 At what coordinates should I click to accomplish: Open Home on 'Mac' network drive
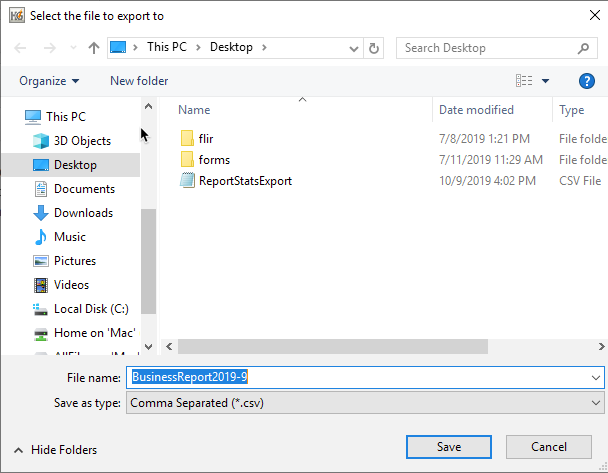pyautogui.click(x=85, y=333)
